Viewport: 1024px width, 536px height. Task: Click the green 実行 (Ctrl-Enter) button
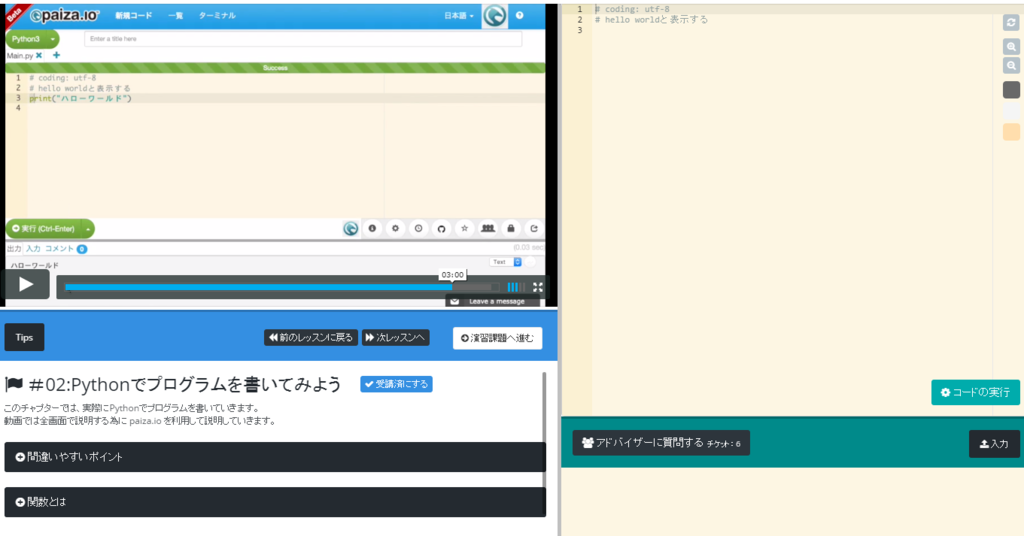43,229
